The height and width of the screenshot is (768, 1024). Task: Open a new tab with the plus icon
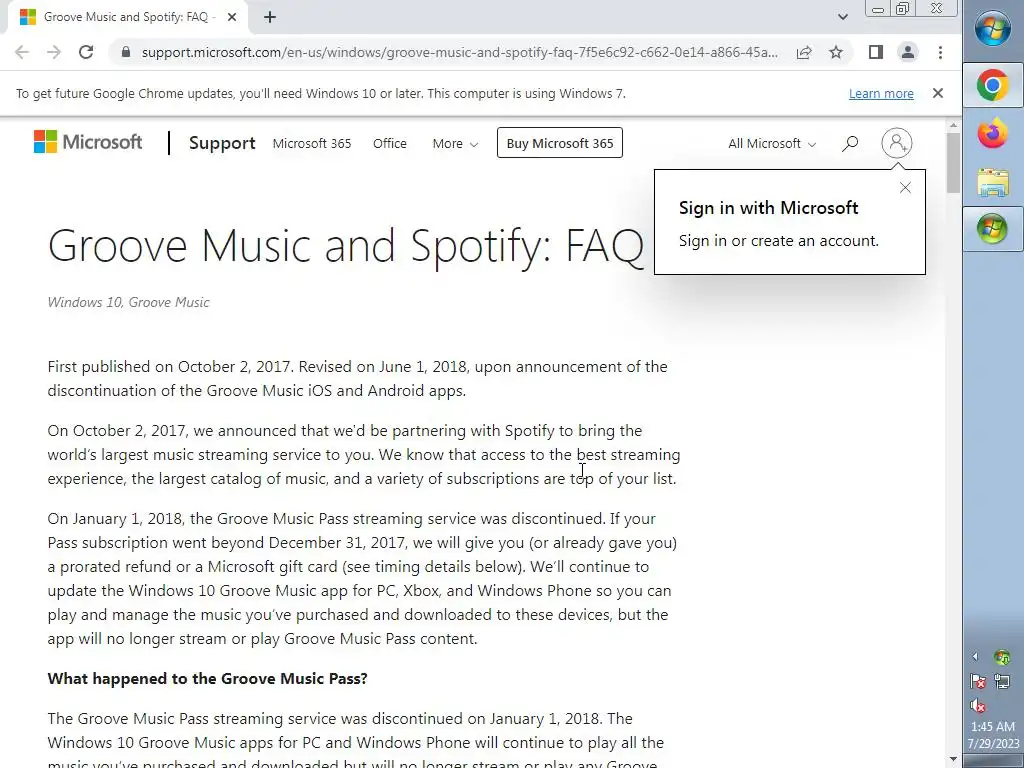pyautogui.click(x=270, y=17)
